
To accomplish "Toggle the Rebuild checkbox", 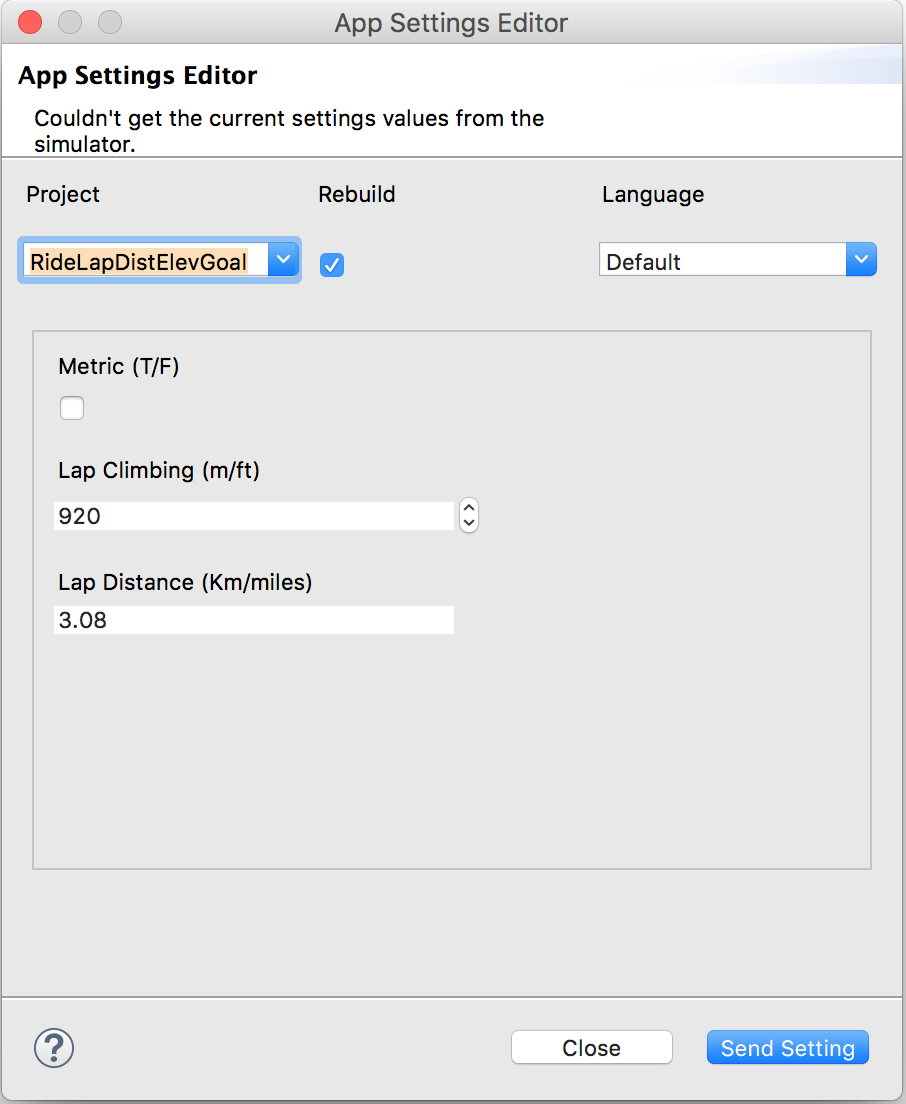I will click(332, 265).
